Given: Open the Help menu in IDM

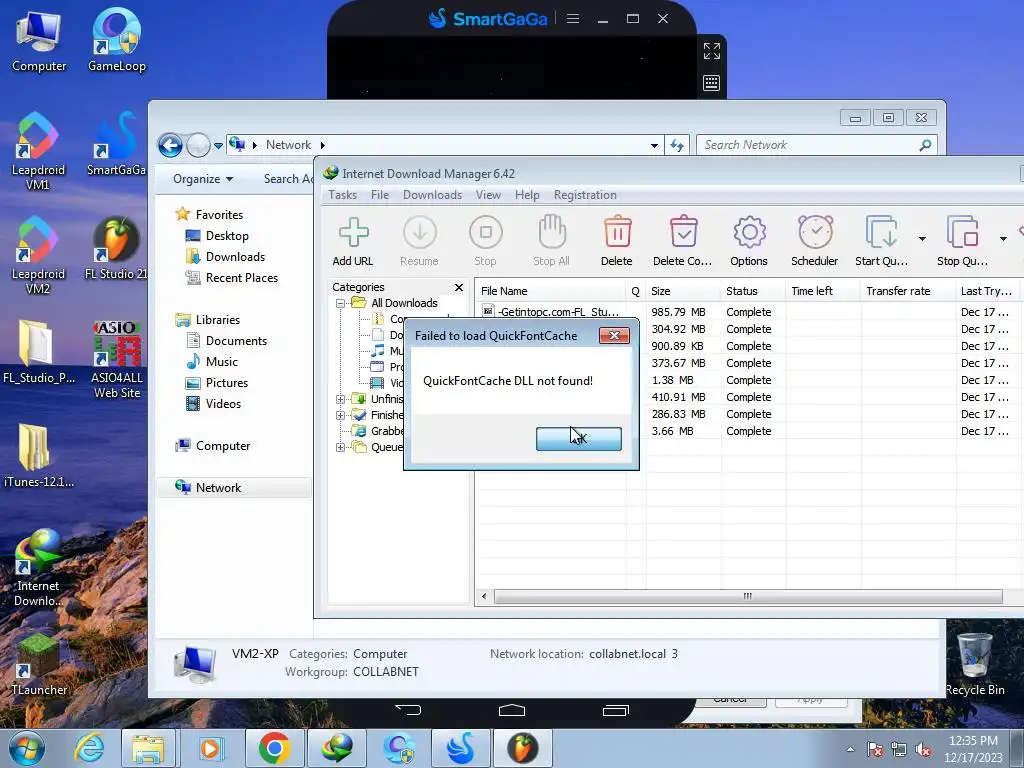Looking at the screenshot, I should click(527, 195).
